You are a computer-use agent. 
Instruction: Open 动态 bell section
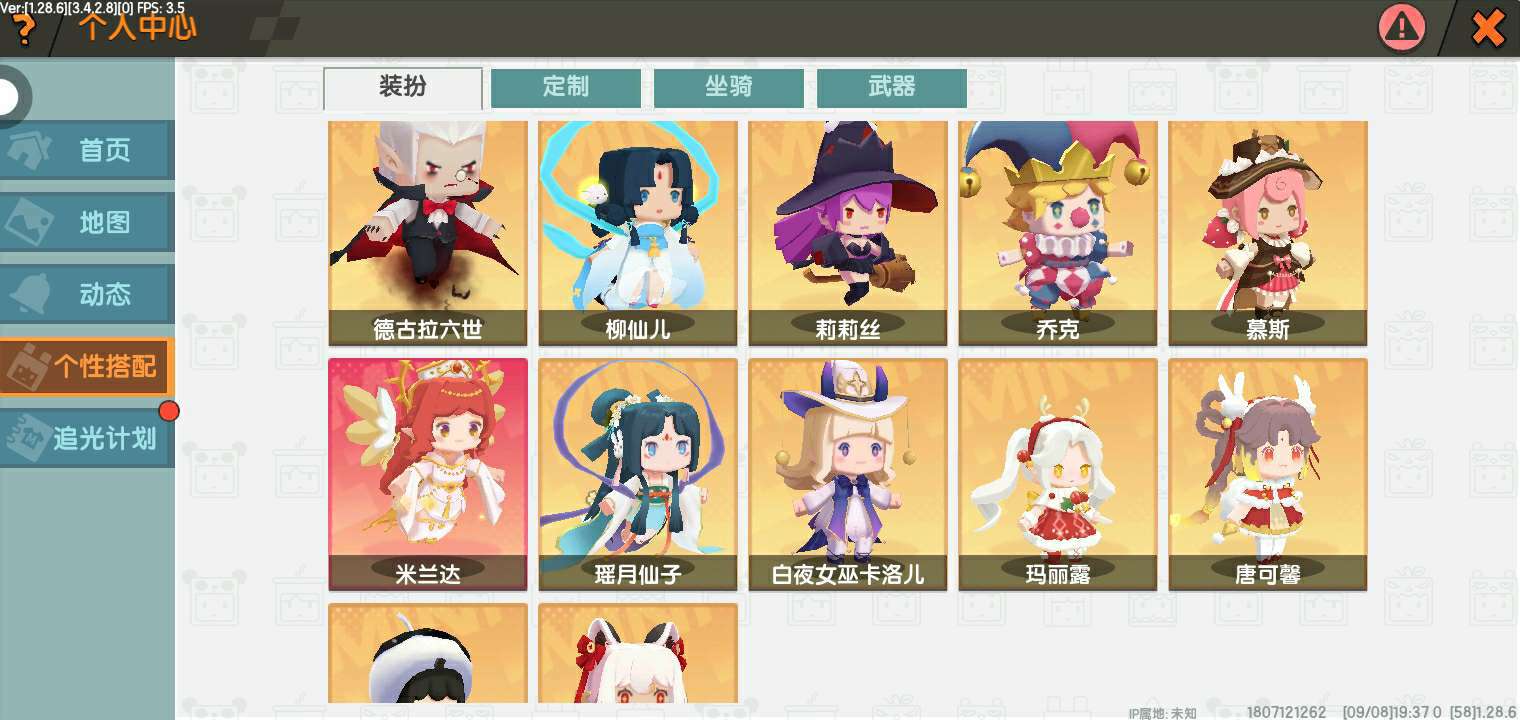[87, 294]
